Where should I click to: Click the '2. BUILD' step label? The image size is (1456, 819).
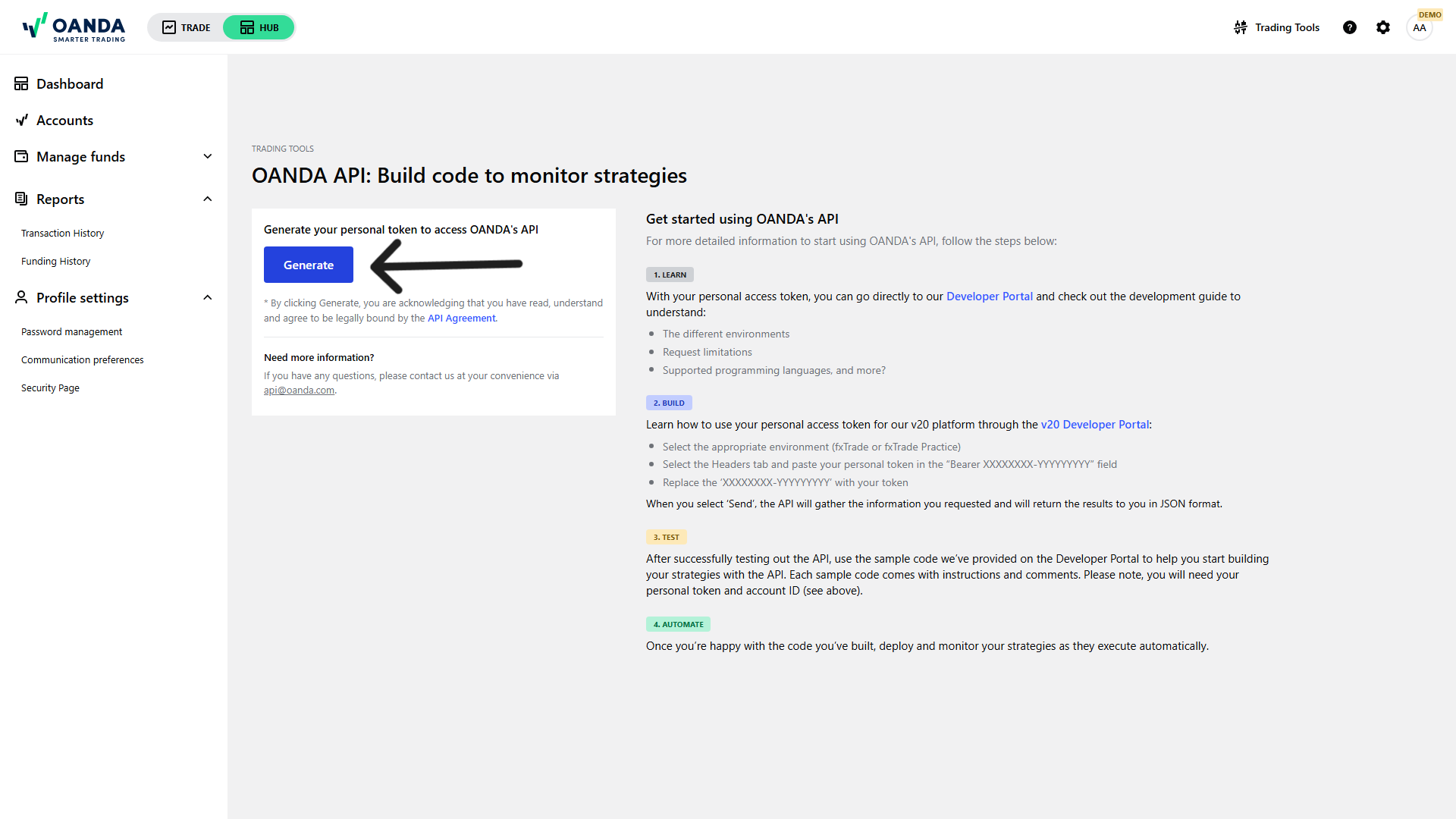point(669,403)
